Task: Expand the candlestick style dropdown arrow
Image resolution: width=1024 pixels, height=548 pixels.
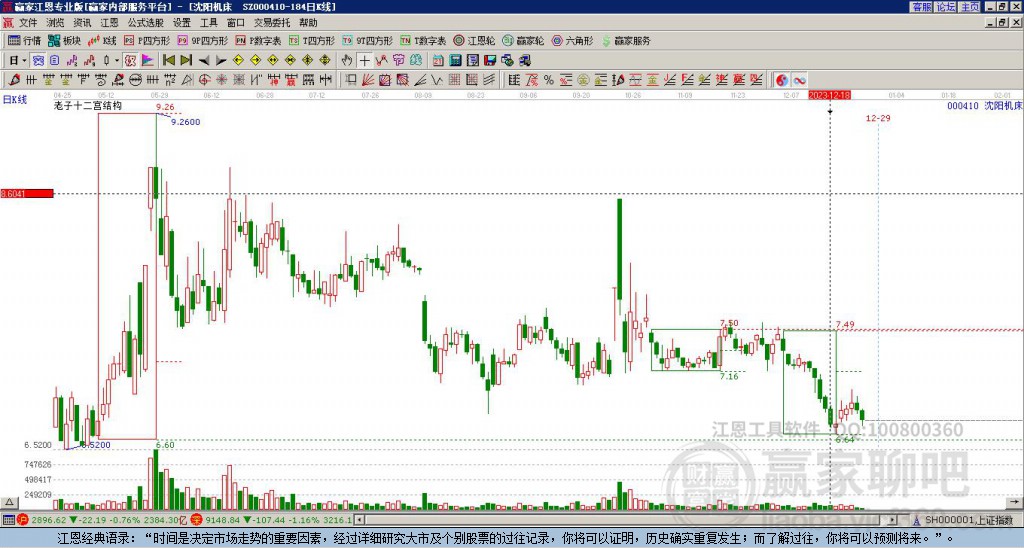Action: point(117,61)
